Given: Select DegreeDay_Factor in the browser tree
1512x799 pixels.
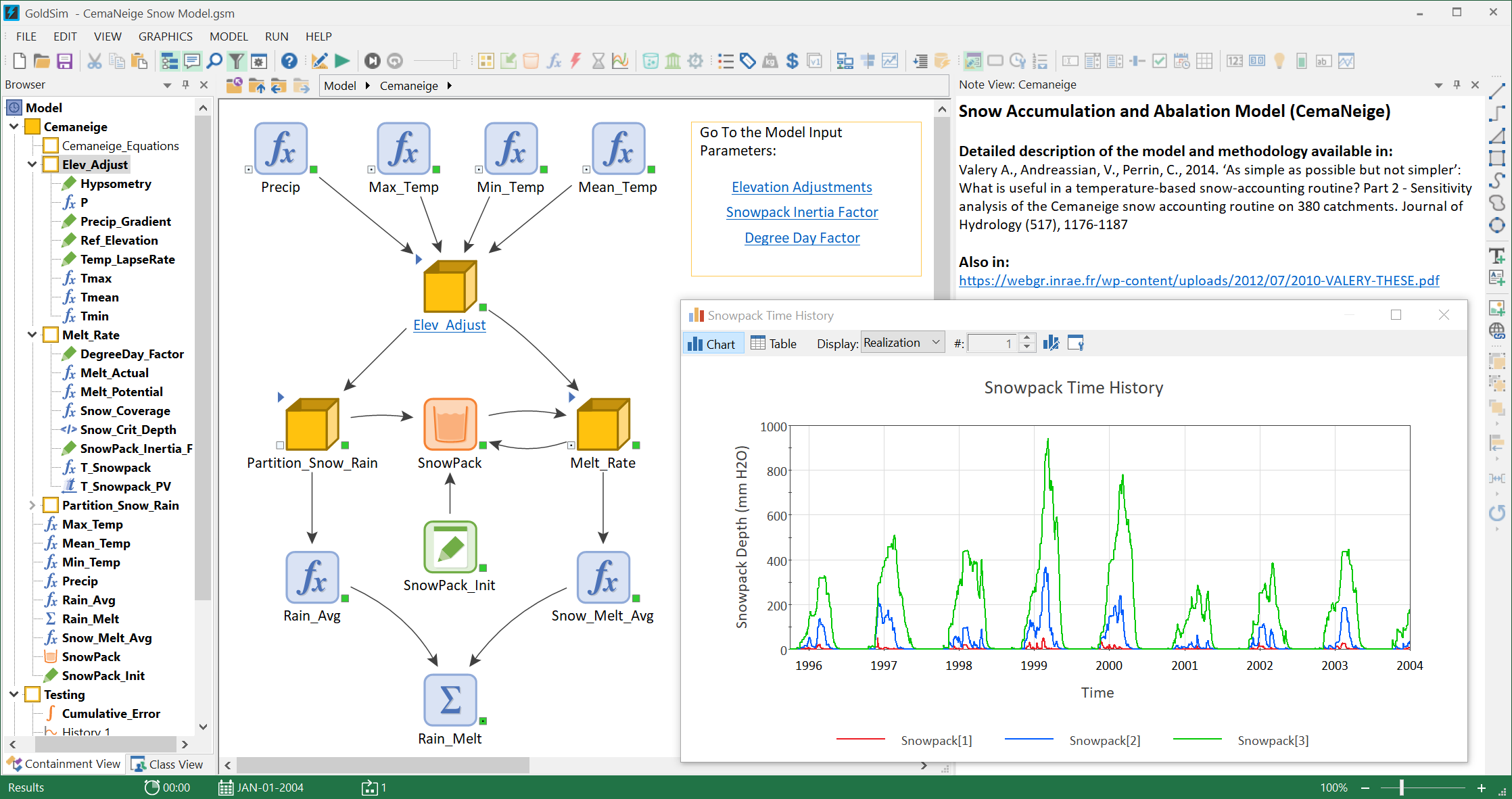Looking at the screenshot, I should click(132, 354).
